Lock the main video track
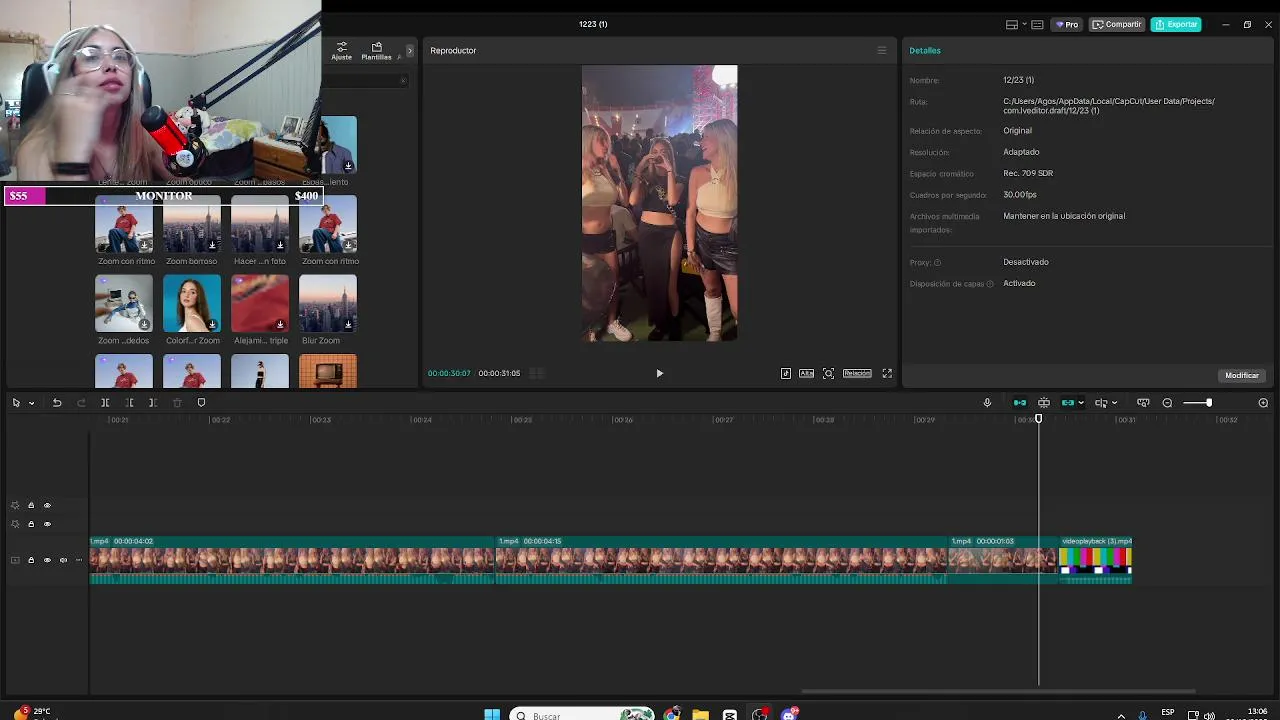1280x720 pixels. pyautogui.click(x=31, y=560)
